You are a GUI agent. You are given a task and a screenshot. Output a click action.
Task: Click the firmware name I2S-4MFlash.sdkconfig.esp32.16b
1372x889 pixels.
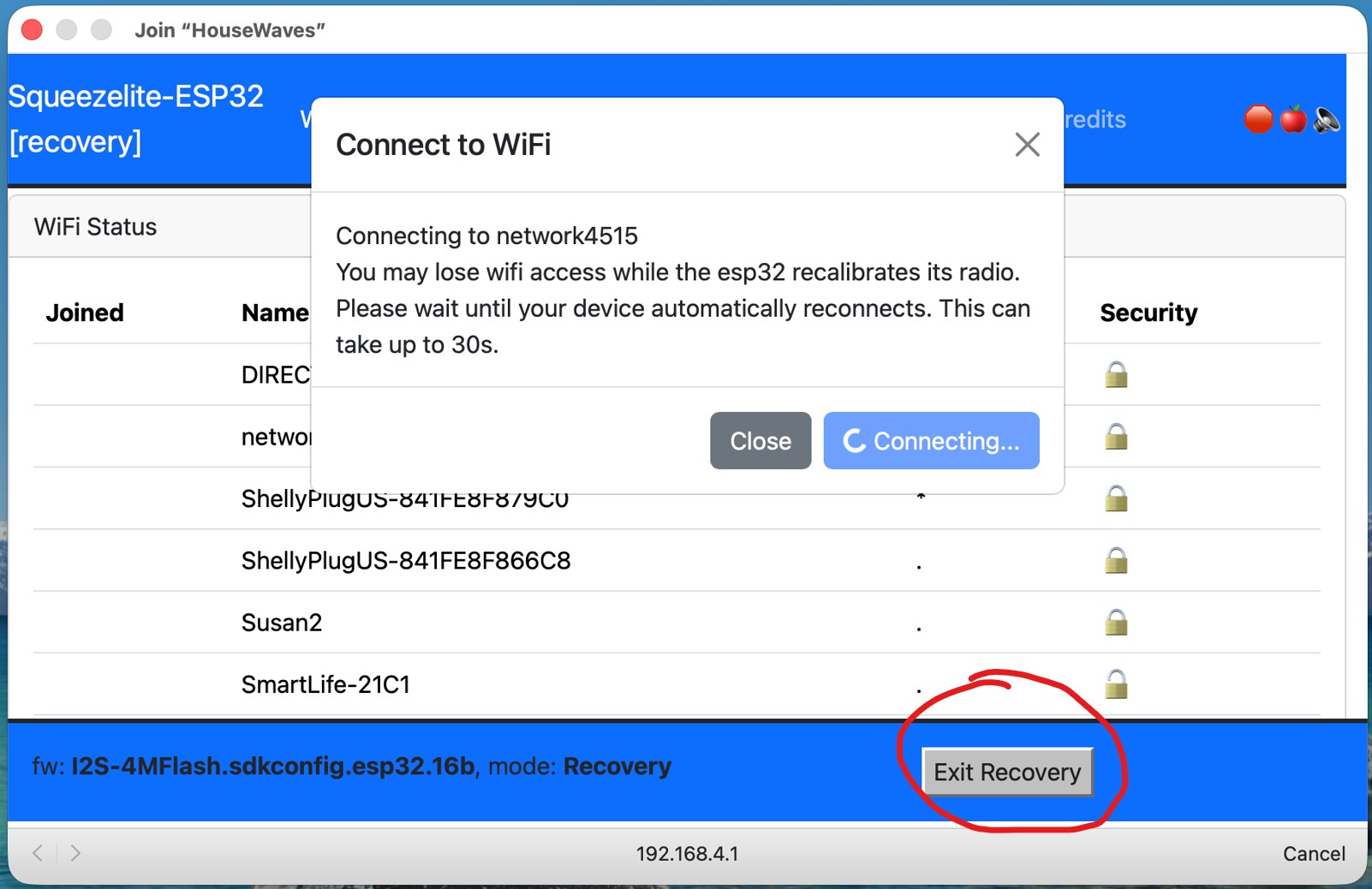272,766
